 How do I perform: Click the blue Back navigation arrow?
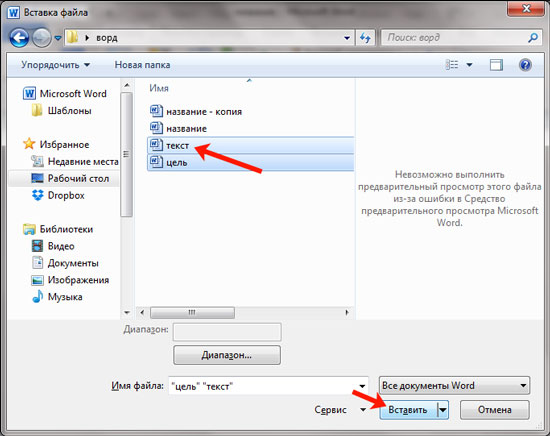click(x=19, y=38)
